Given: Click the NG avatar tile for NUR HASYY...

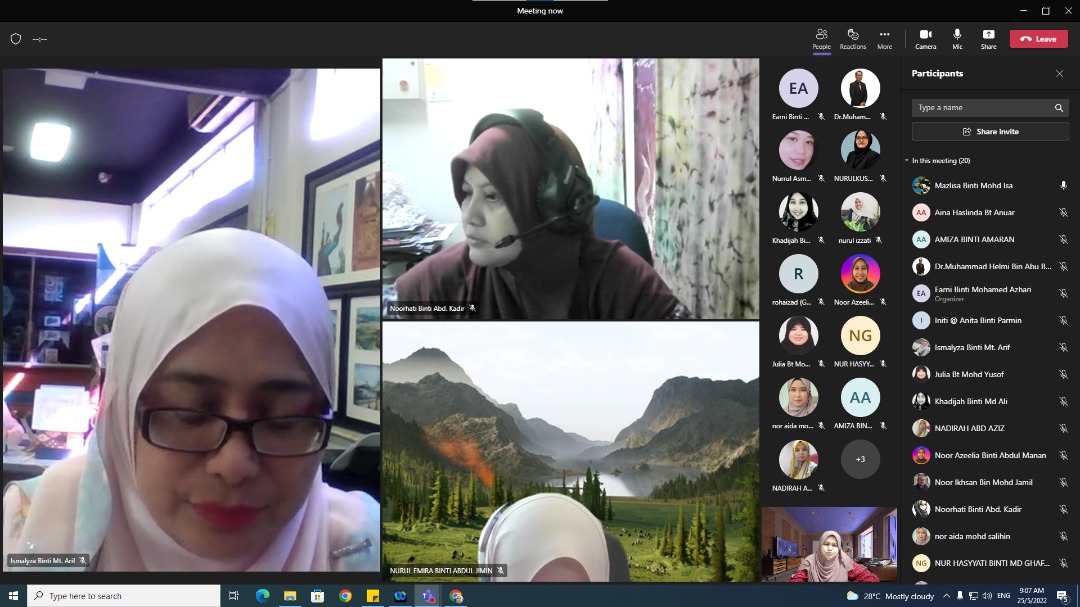Looking at the screenshot, I should click(x=860, y=336).
